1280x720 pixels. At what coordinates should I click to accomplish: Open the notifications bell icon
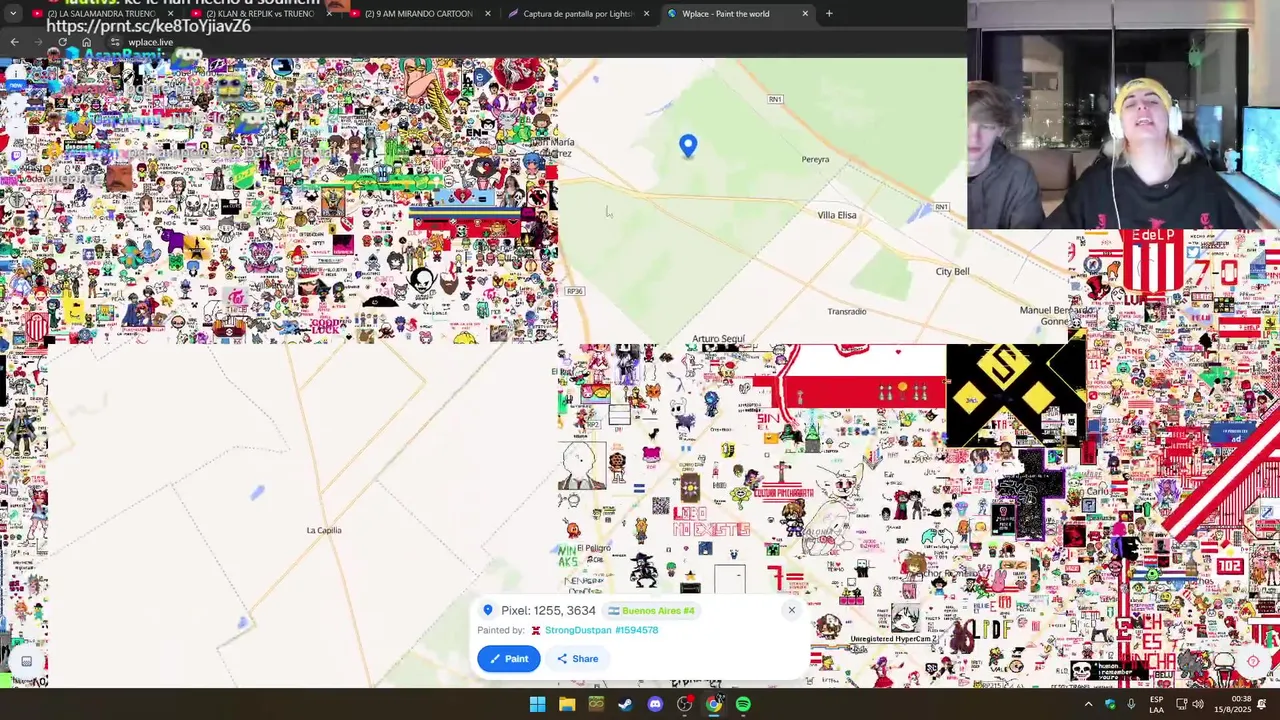pos(1262,704)
